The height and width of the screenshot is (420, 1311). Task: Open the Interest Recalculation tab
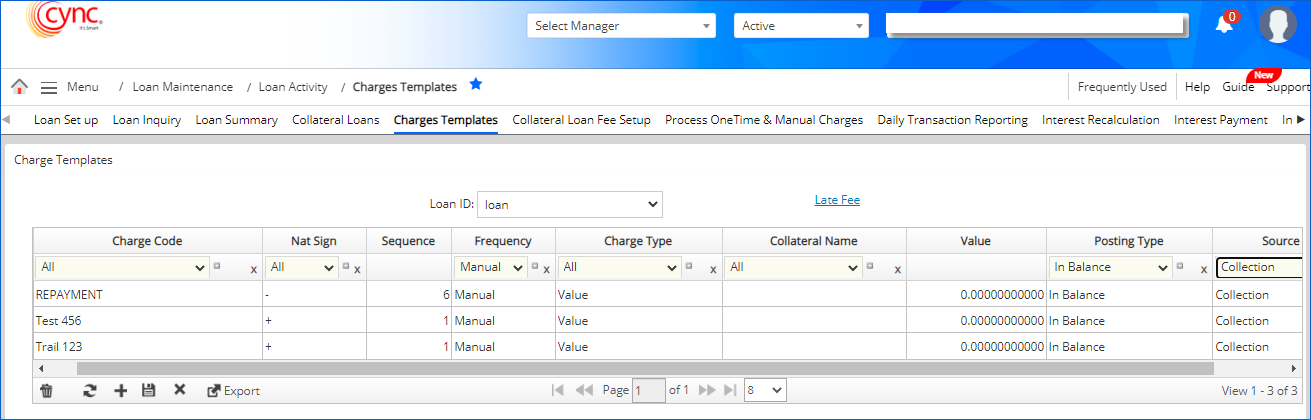click(1100, 120)
